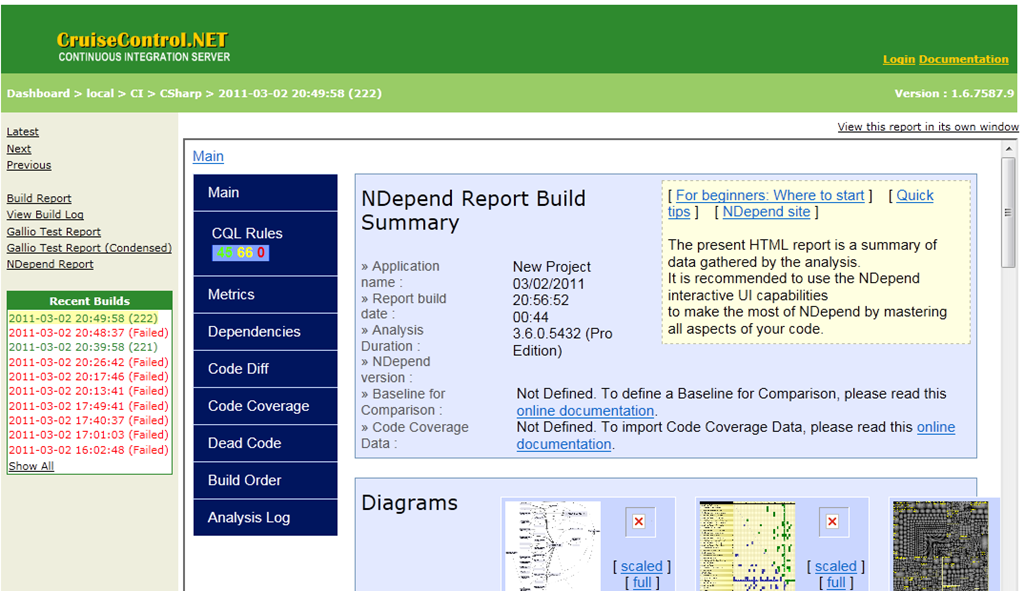Select failed build 2011-03-02 17:01:03
This screenshot has height=591, width=1024.
89,435
